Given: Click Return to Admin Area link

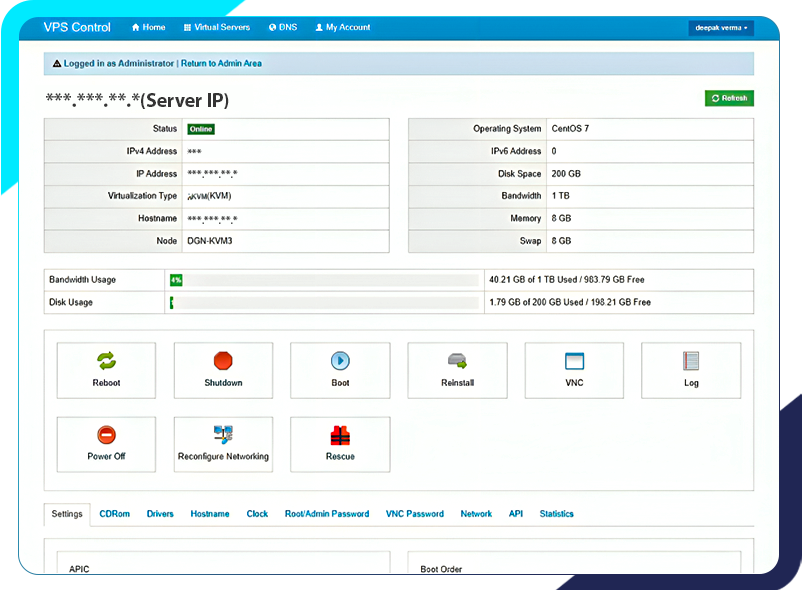Looking at the screenshot, I should pyautogui.click(x=221, y=63).
